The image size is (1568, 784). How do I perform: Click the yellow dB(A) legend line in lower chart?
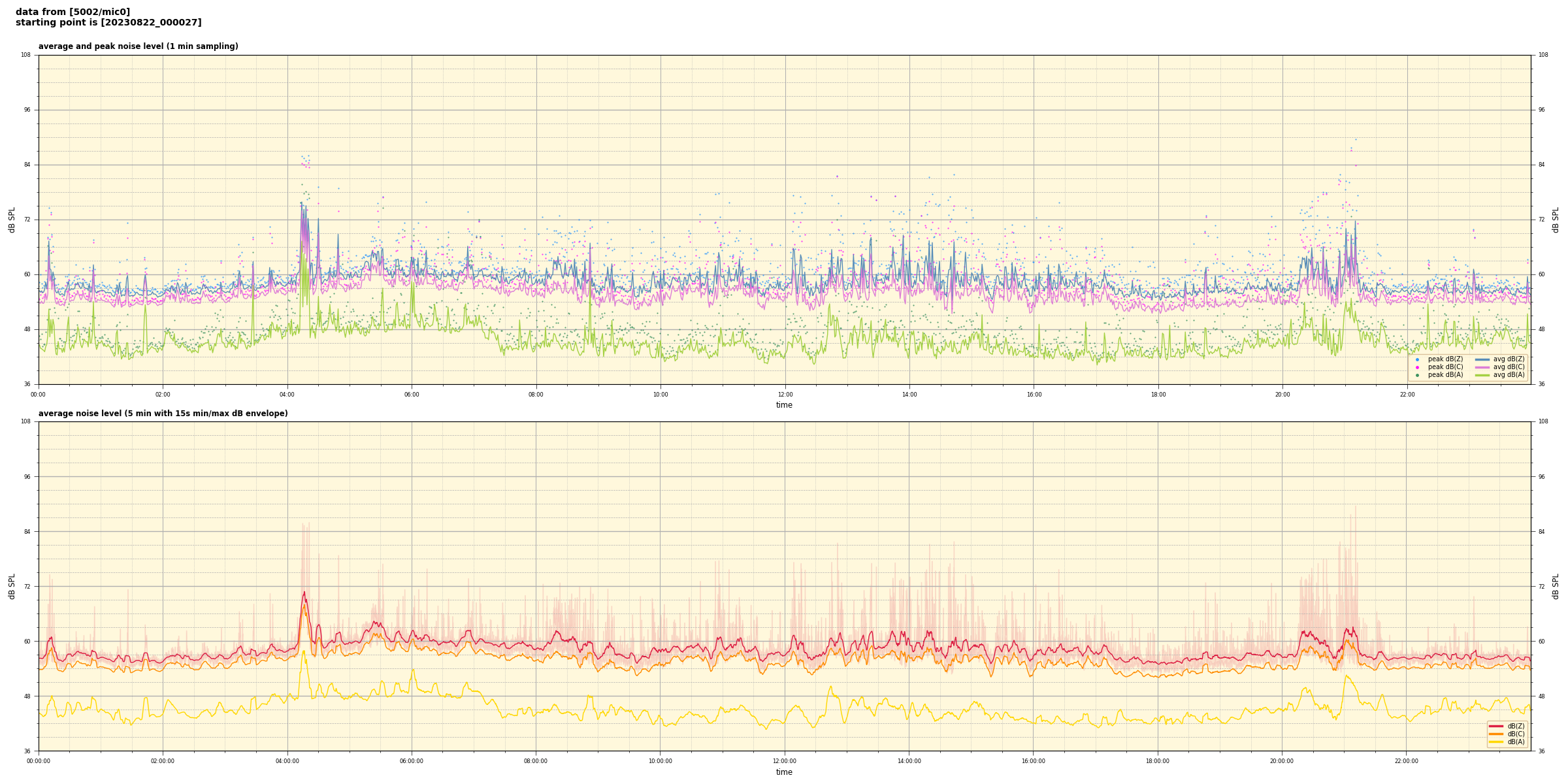[1496, 742]
